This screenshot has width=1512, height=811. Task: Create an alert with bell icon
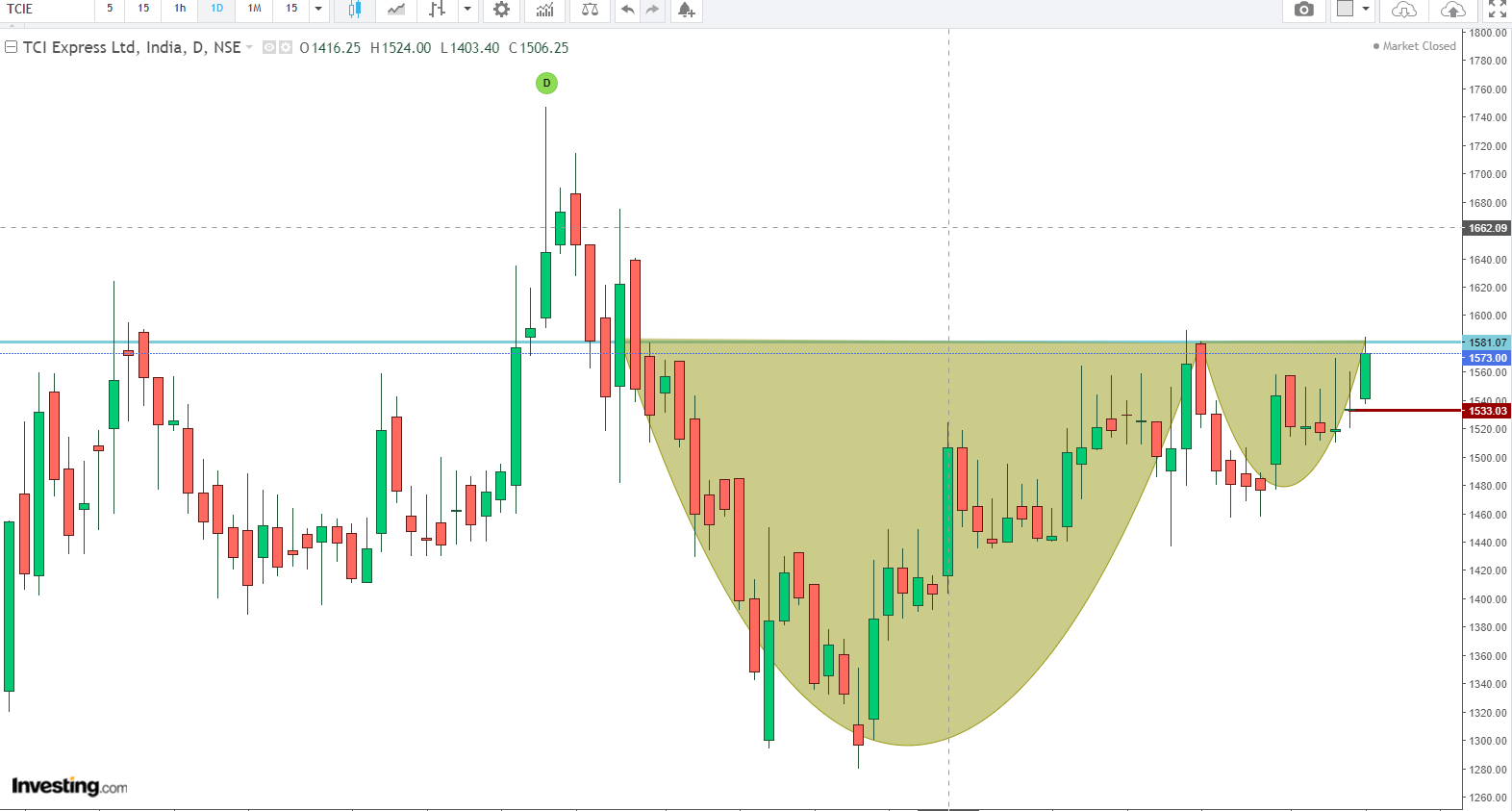point(686,10)
